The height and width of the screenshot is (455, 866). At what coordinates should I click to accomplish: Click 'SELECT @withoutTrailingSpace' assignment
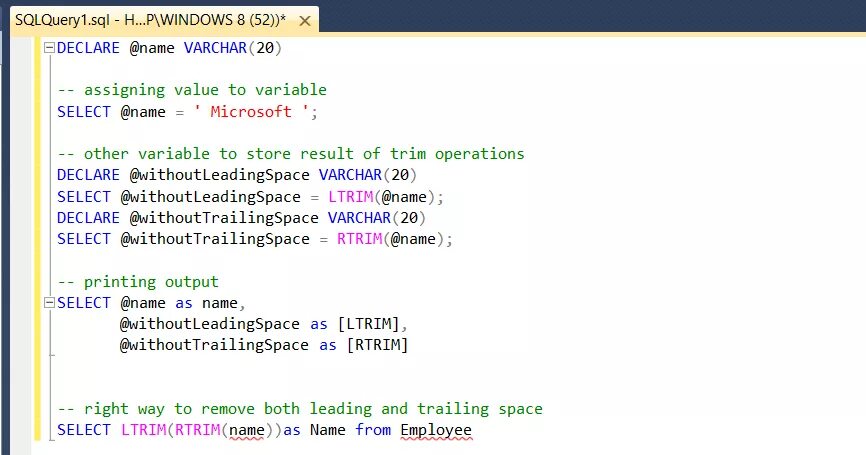(255, 239)
